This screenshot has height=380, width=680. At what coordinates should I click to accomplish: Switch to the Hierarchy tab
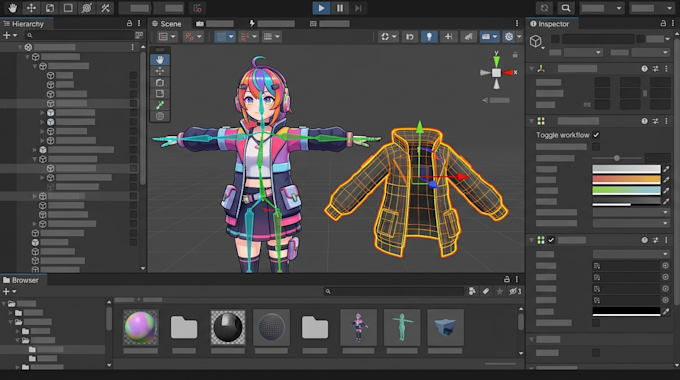[x=24, y=24]
